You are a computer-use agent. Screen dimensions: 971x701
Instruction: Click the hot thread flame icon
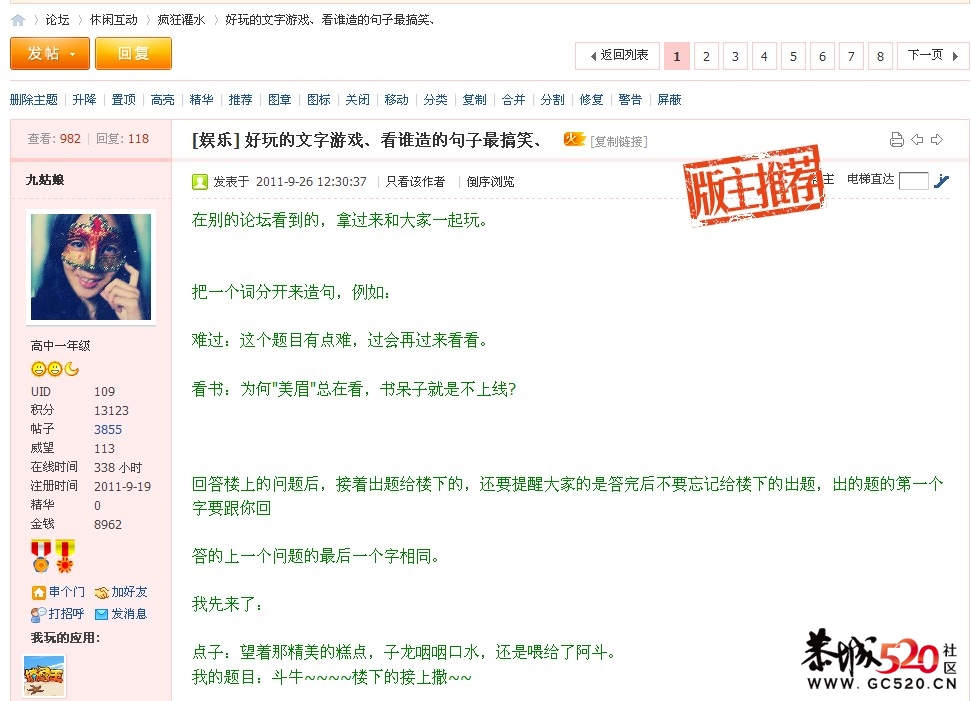click(x=573, y=139)
